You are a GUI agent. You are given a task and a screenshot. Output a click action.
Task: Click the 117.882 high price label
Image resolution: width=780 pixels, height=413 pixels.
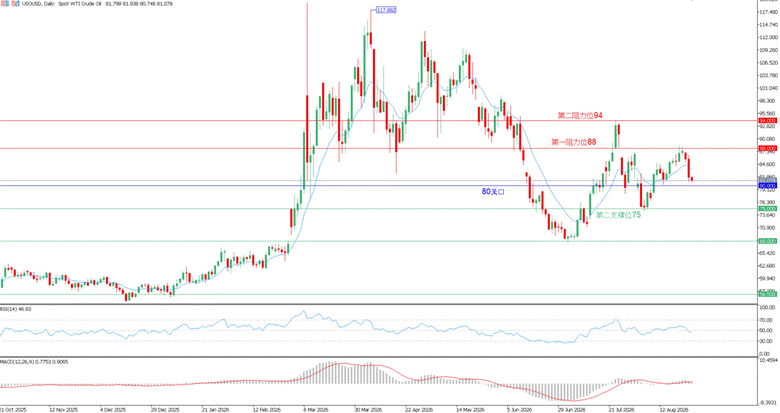click(x=386, y=10)
